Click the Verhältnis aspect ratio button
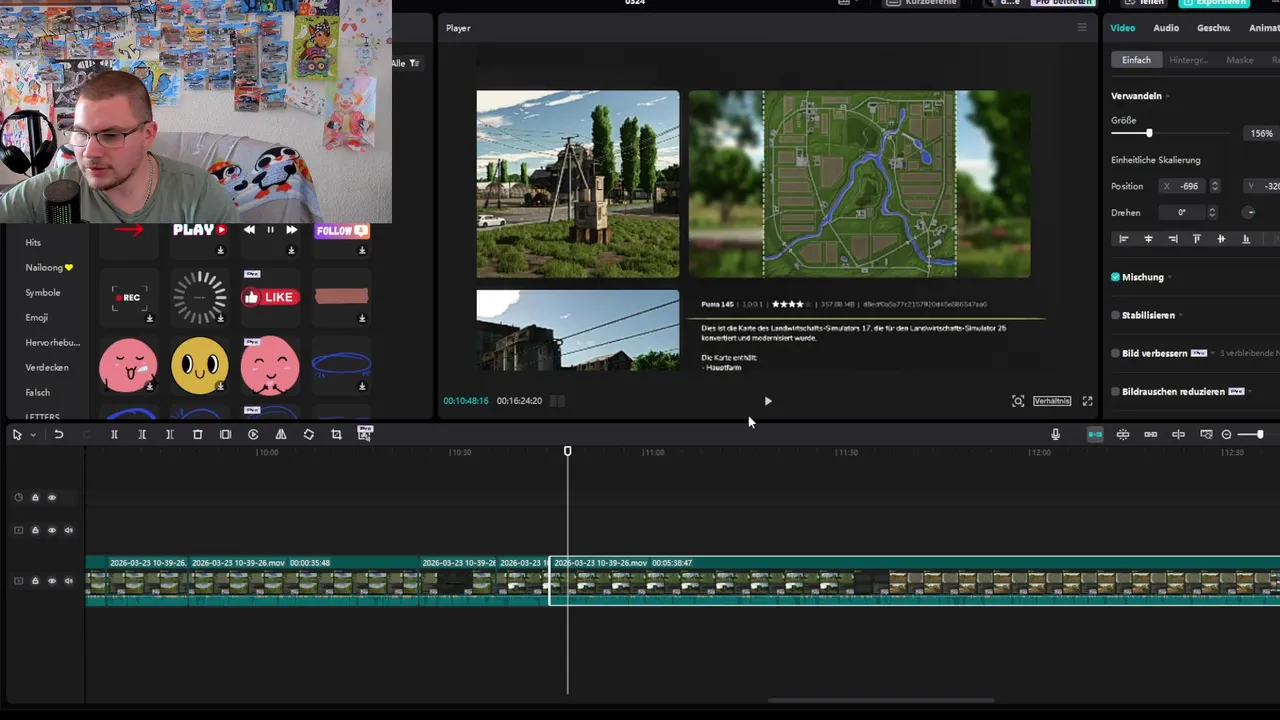The image size is (1280, 720). click(1052, 401)
